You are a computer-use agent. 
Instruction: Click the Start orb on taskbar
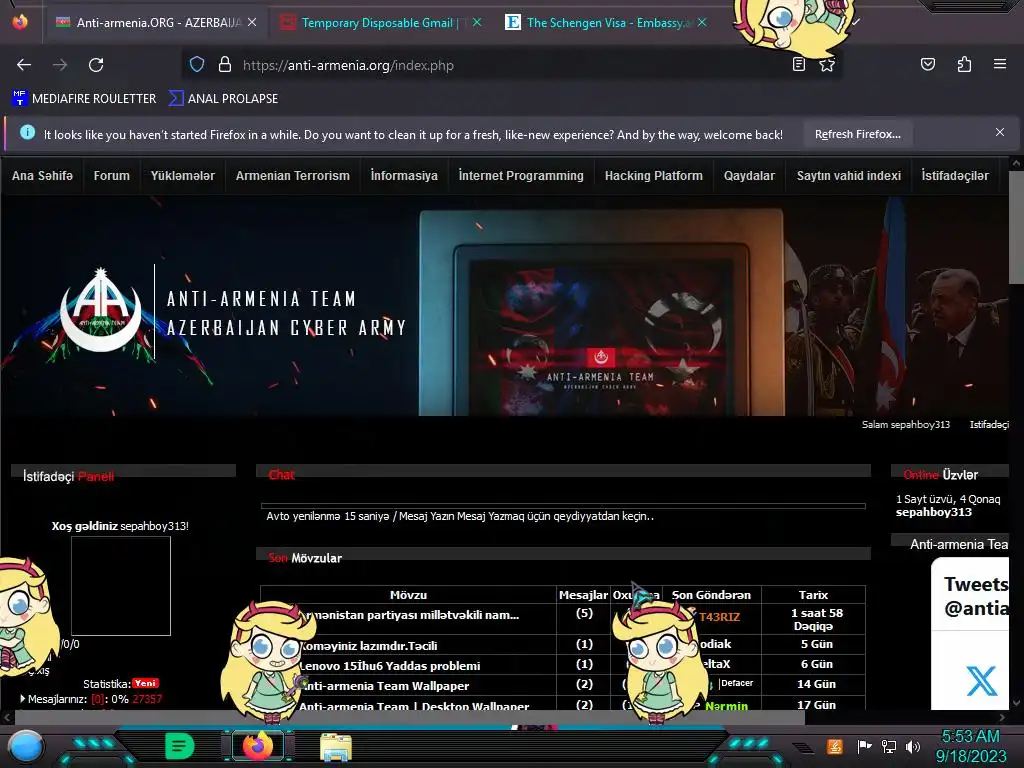click(x=26, y=746)
